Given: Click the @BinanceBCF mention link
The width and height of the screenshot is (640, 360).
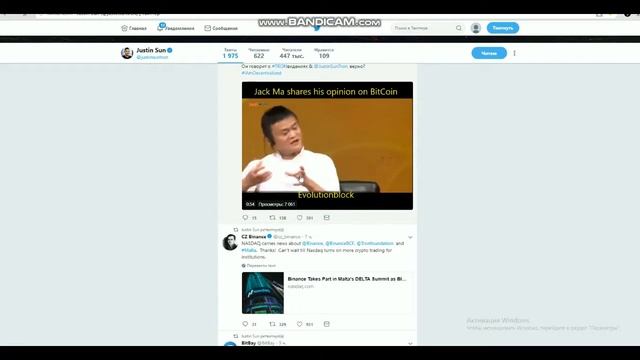Looking at the screenshot, I should click(340, 244).
